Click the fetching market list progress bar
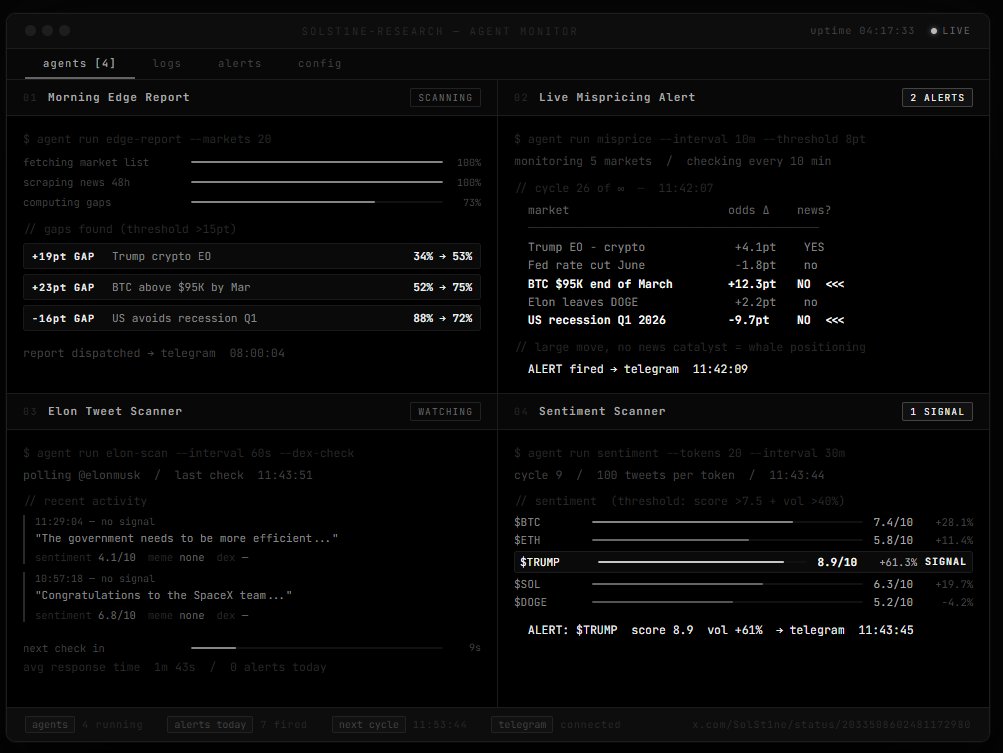 317,162
